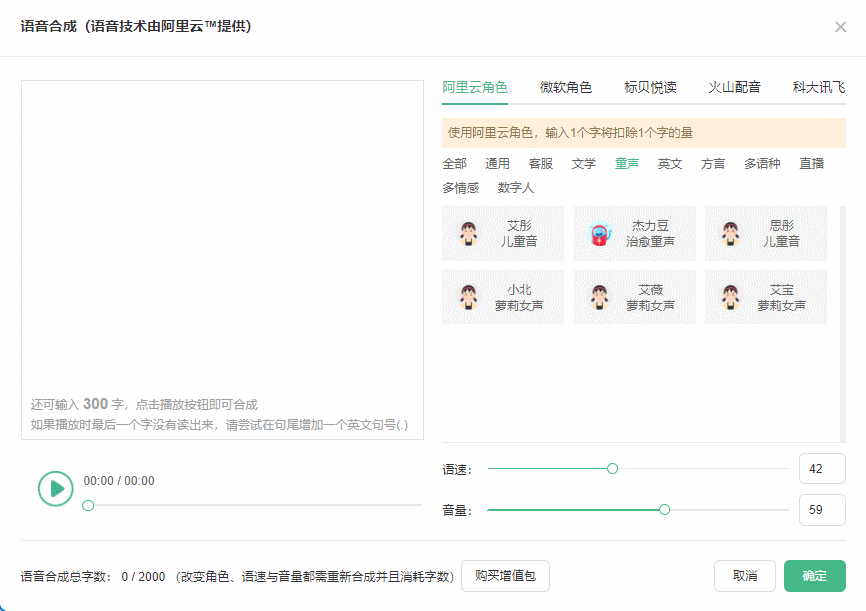Filter voices by 多语种 category
Viewport: 866px width, 611px height.
[762, 164]
